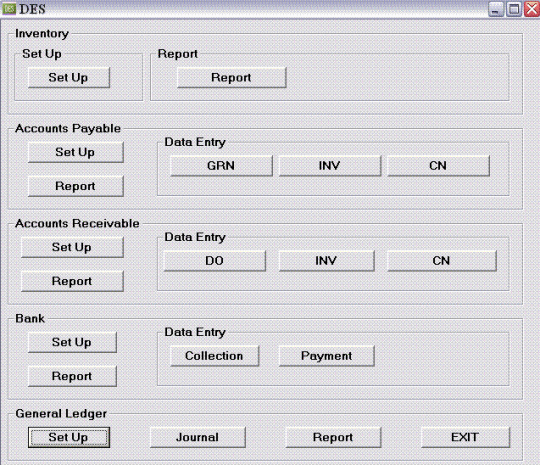The width and height of the screenshot is (540, 465).
Task: Click INV in Accounts Receivable Data Entry
Action: (326, 261)
